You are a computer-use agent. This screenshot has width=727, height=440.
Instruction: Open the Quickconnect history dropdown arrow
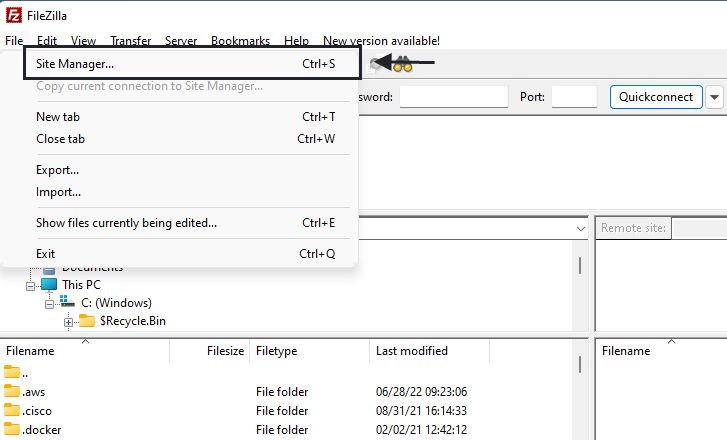714,97
